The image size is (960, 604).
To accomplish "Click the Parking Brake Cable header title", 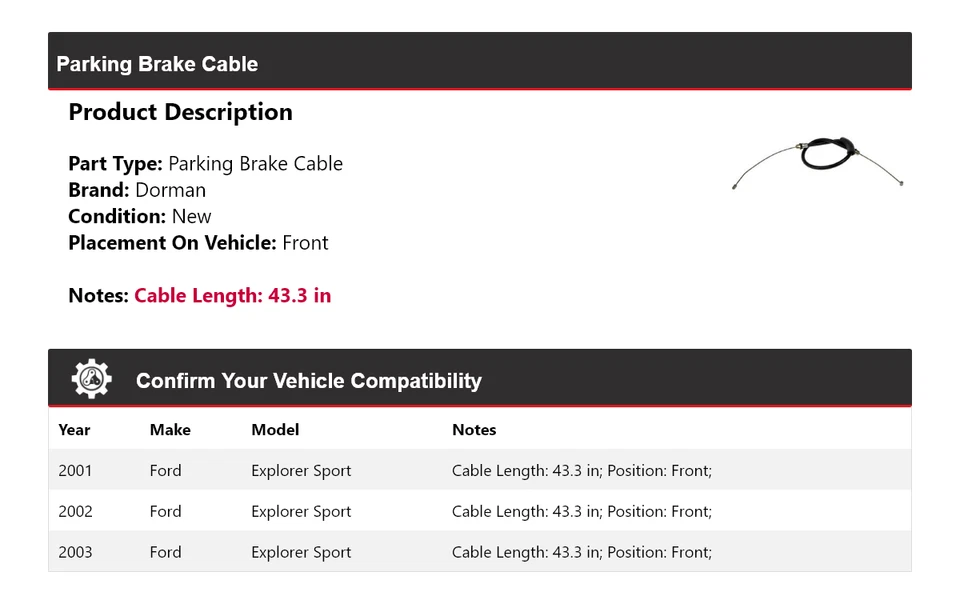I will click(x=157, y=64).
